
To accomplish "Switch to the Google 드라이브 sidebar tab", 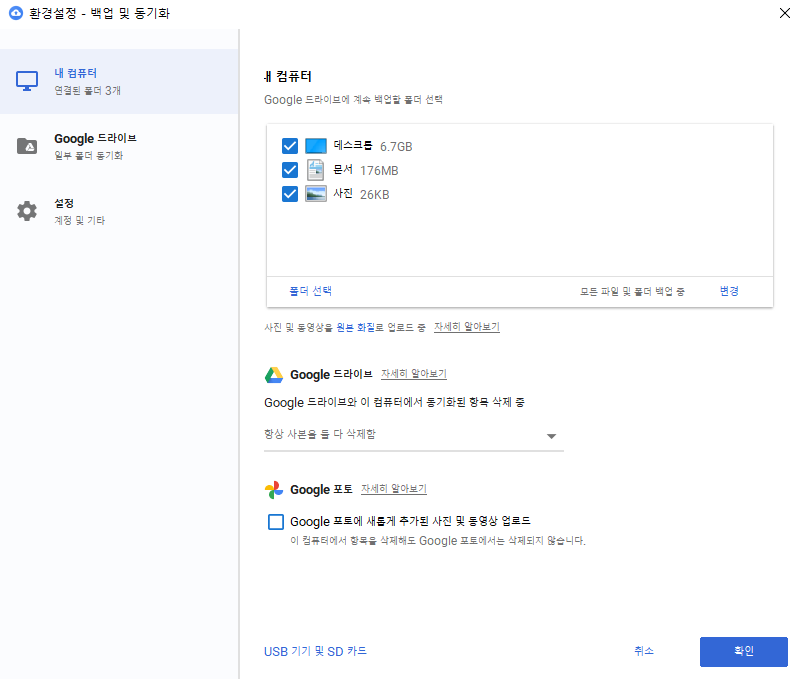I will point(119,146).
